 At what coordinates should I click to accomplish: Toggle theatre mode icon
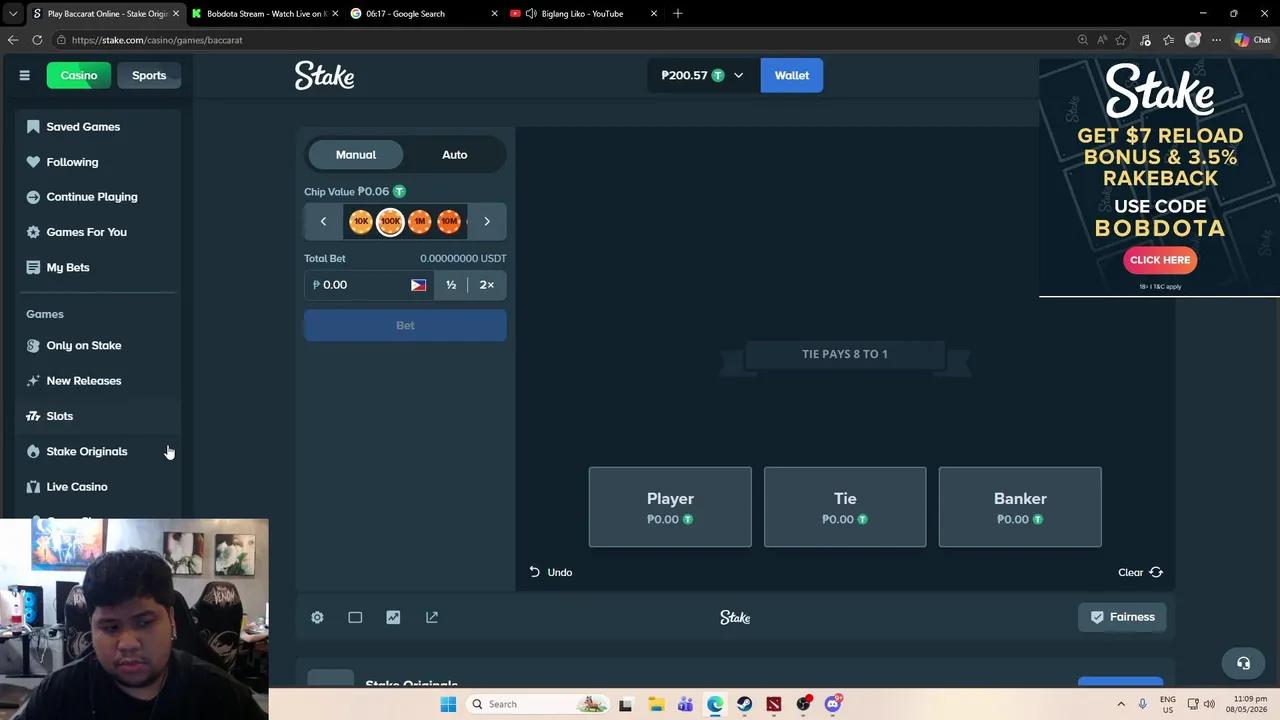(x=355, y=617)
